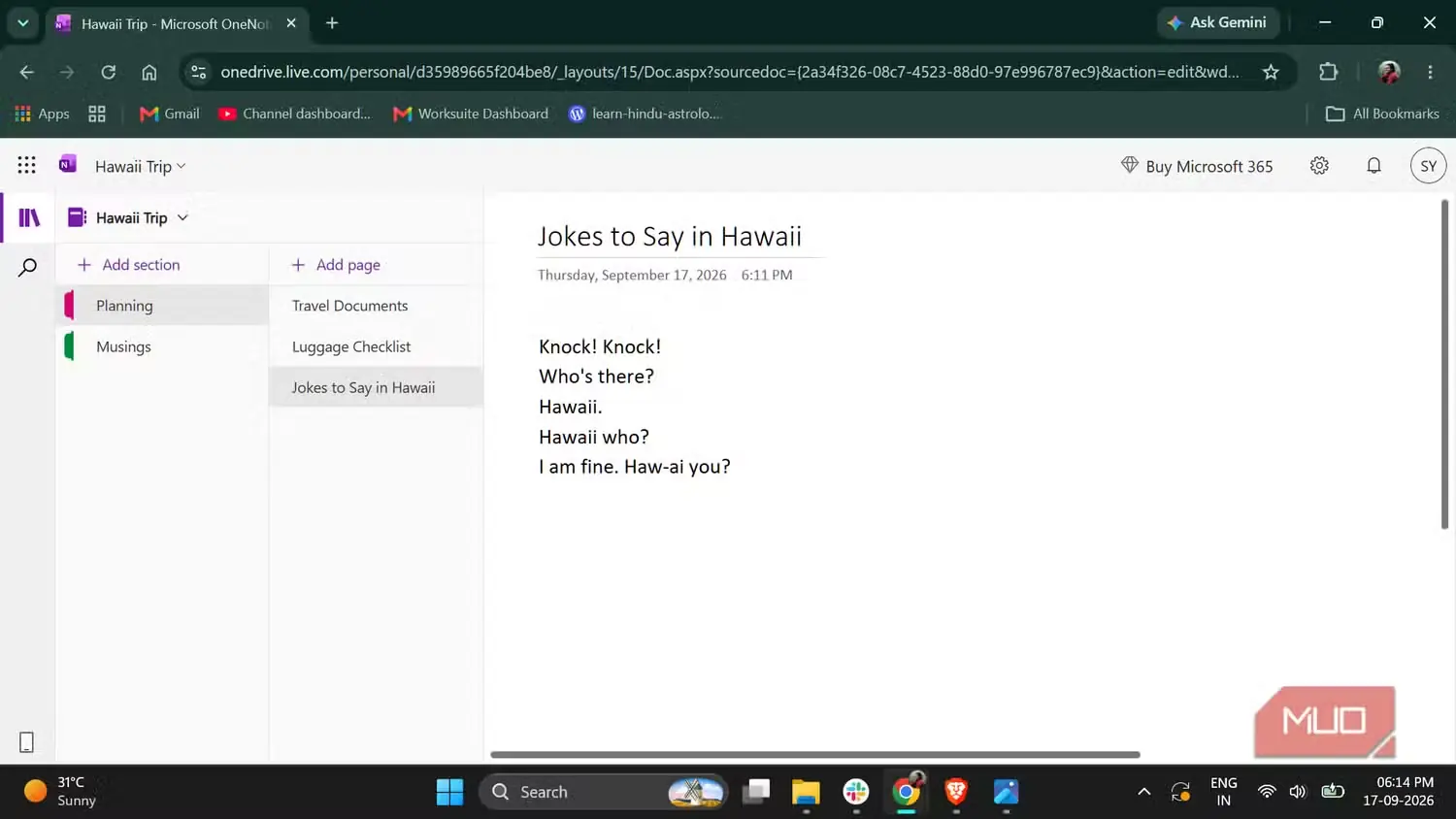Click the page title Jokes to Say in Hawaii

pyautogui.click(x=670, y=236)
